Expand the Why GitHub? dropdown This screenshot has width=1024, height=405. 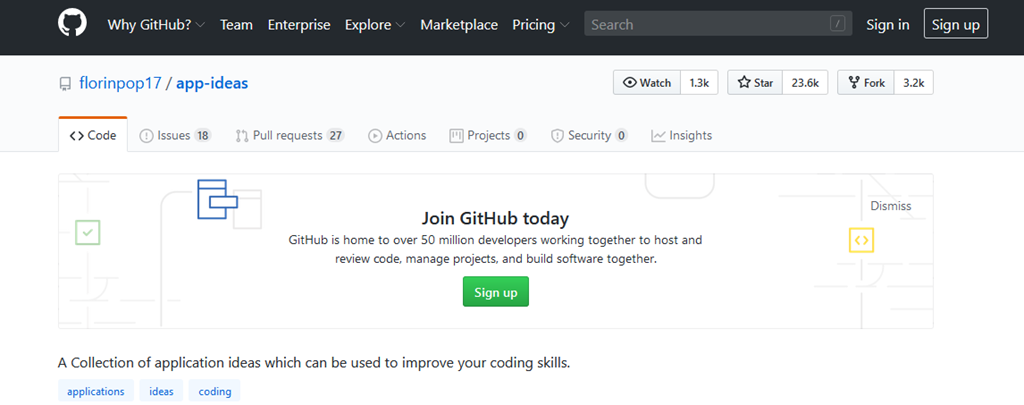click(156, 25)
